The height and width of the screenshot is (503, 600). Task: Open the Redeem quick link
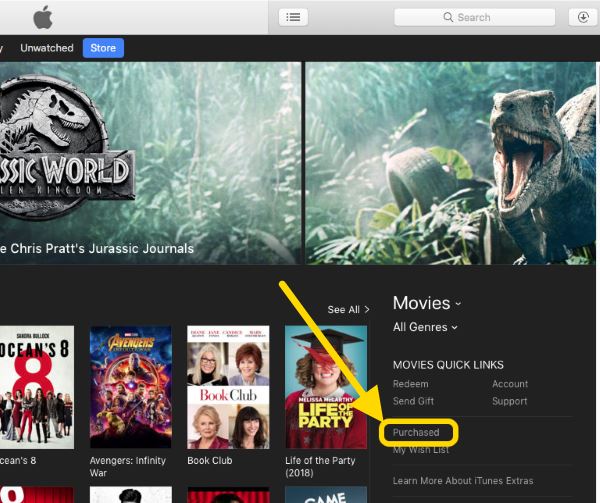point(411,384)
